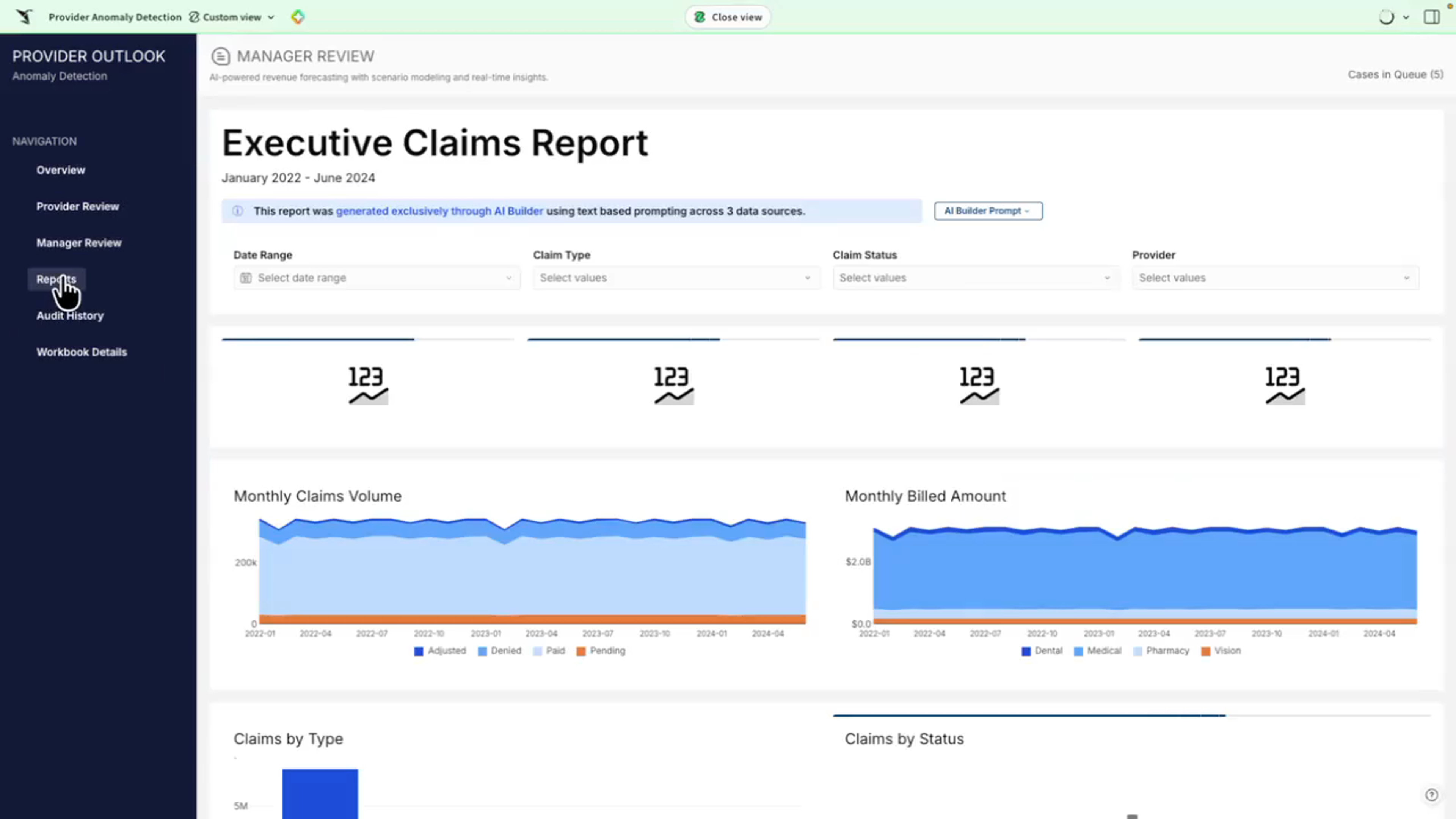The image size is (1456, 819).
Task: Click the January 2022 - June 2024 text
Action: click(298, 178)
